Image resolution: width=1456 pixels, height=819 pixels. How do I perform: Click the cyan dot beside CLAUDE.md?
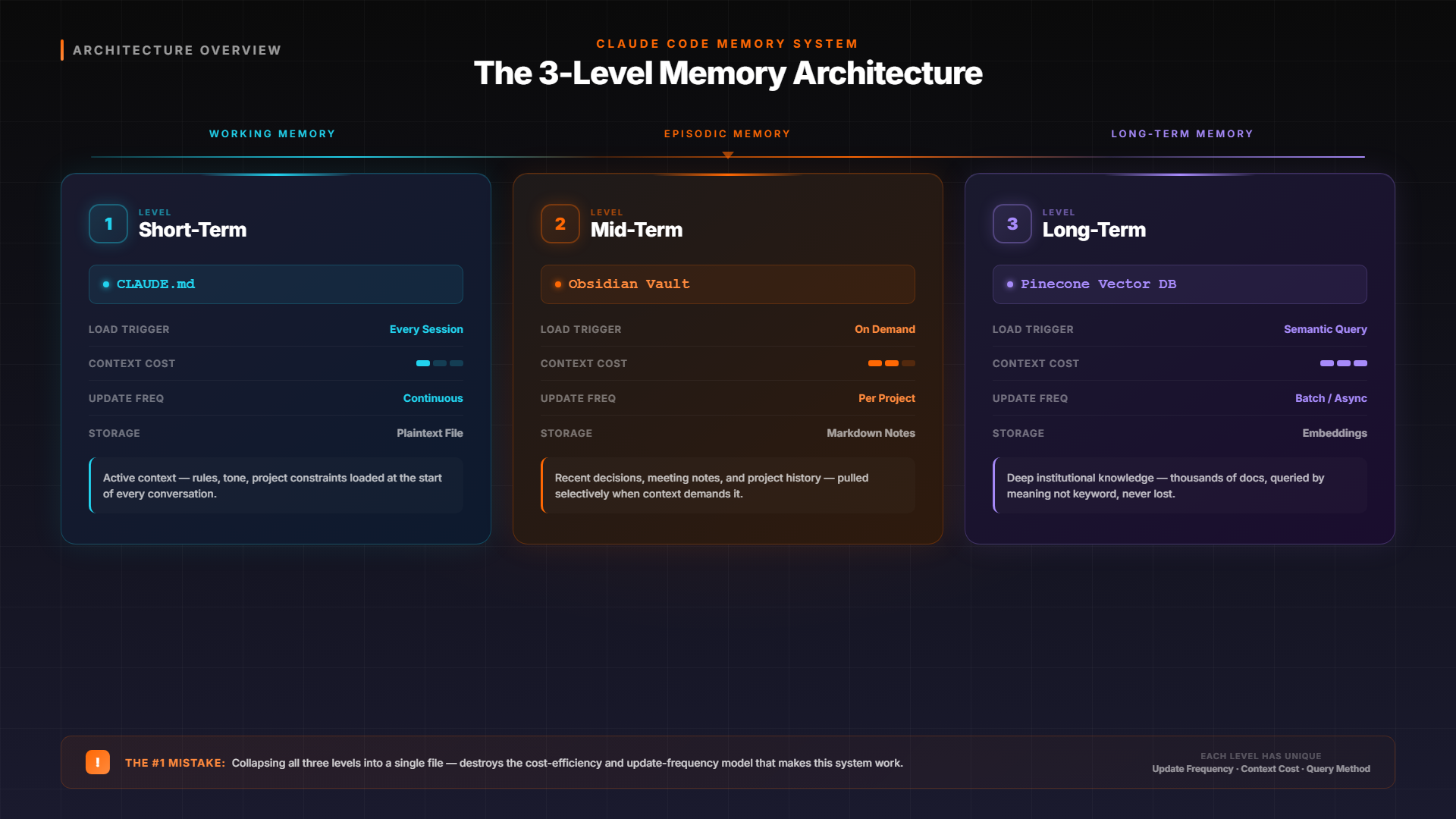[x=106, y=284]
